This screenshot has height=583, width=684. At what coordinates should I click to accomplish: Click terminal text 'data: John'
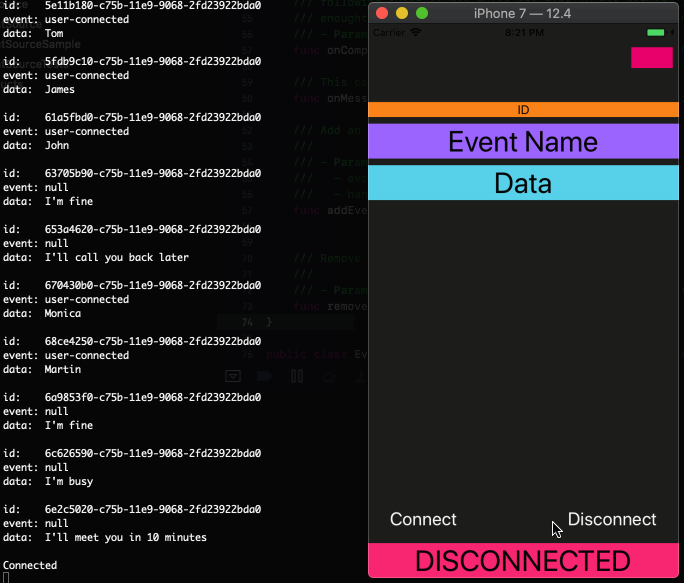click(x=36, y=145)
